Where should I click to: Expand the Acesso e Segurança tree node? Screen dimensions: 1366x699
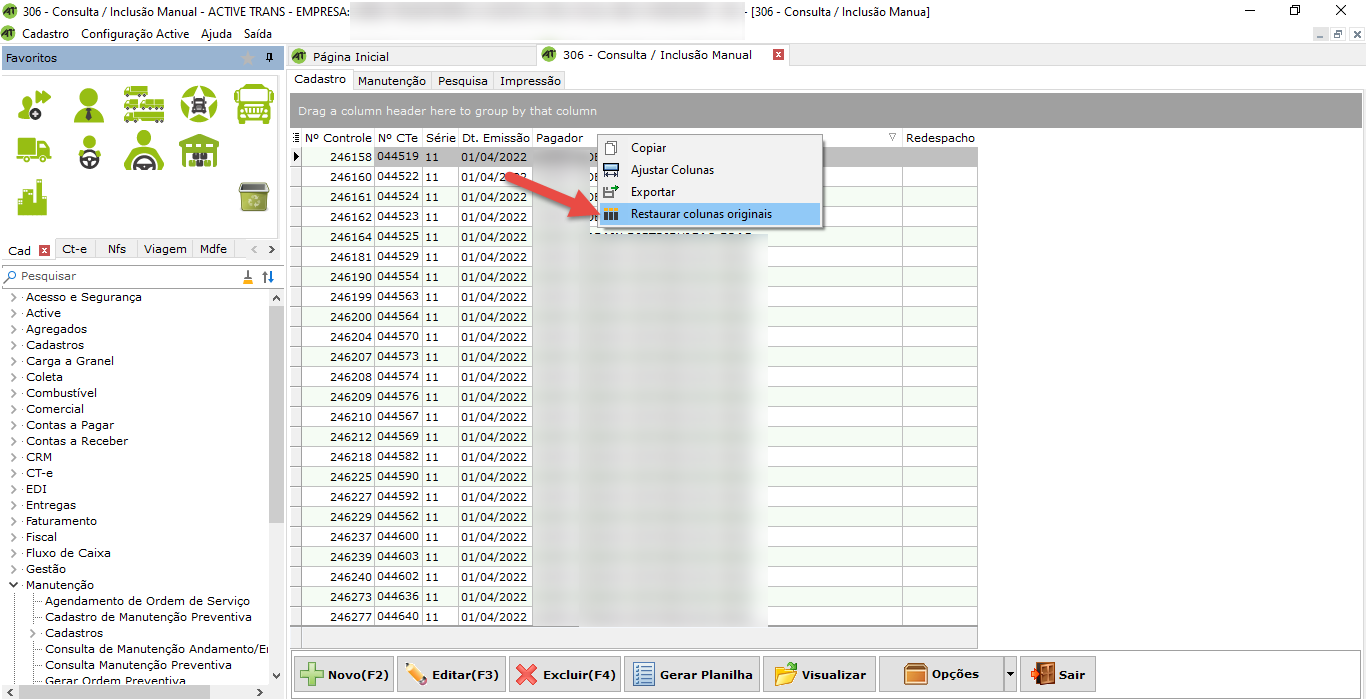pos(14,297)
